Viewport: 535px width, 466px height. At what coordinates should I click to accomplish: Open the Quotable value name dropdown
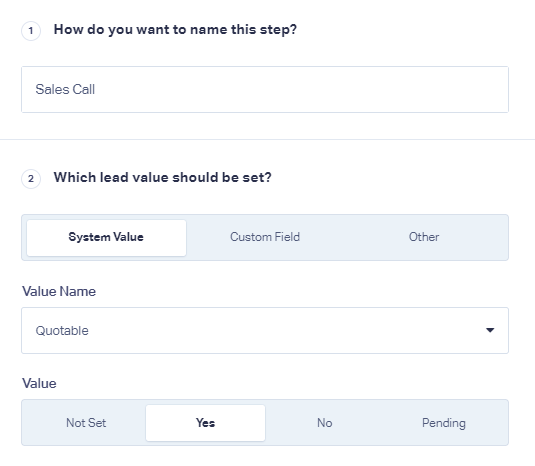[x=265, y=330]
